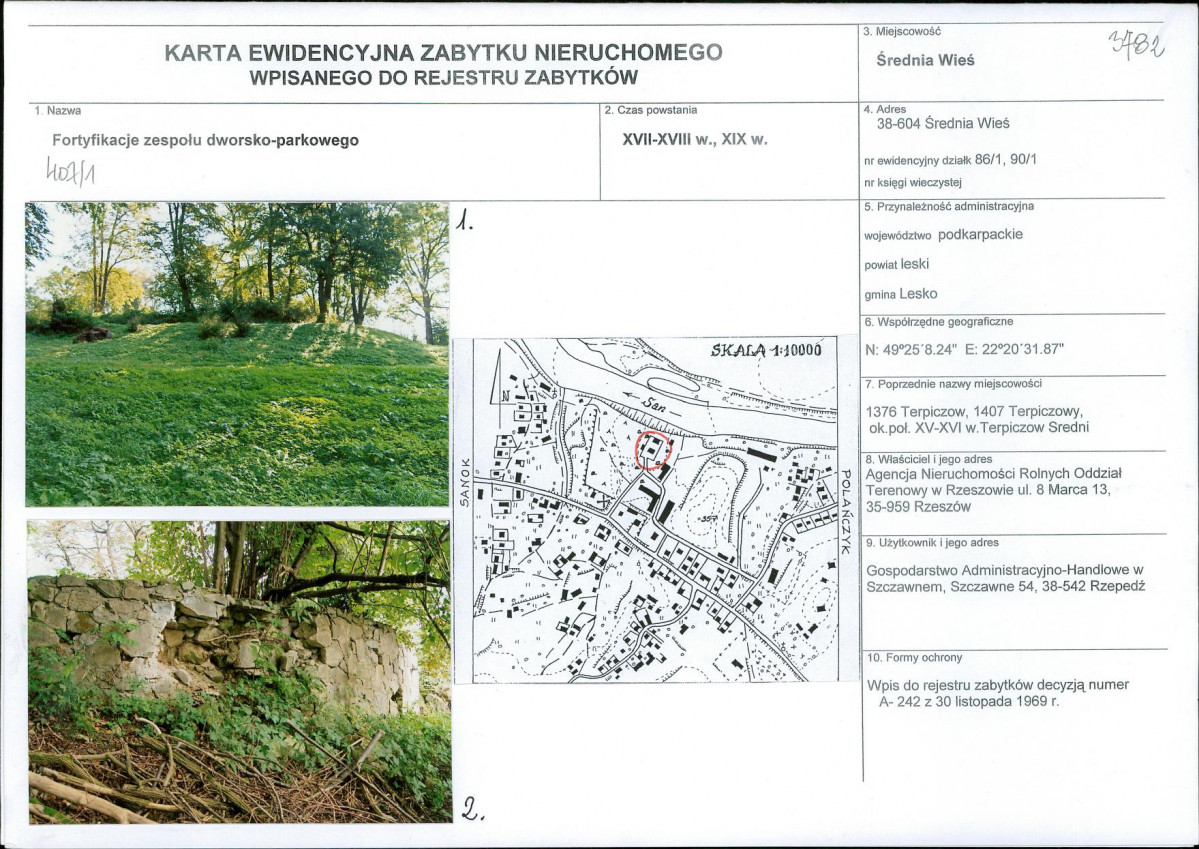Click the decision 'A- 242 z 30 listopada 1969 r.'
Screen dimensions: 1199x849
(969, 701)
